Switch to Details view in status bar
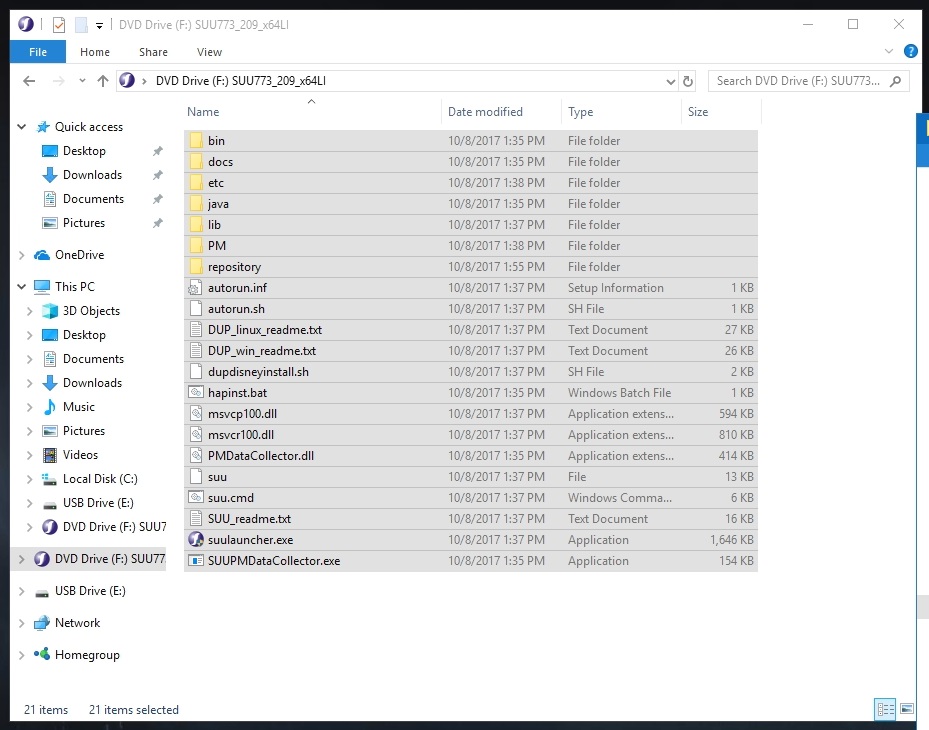This screenshot has height=730, width=929. click(x=886, y=709)
